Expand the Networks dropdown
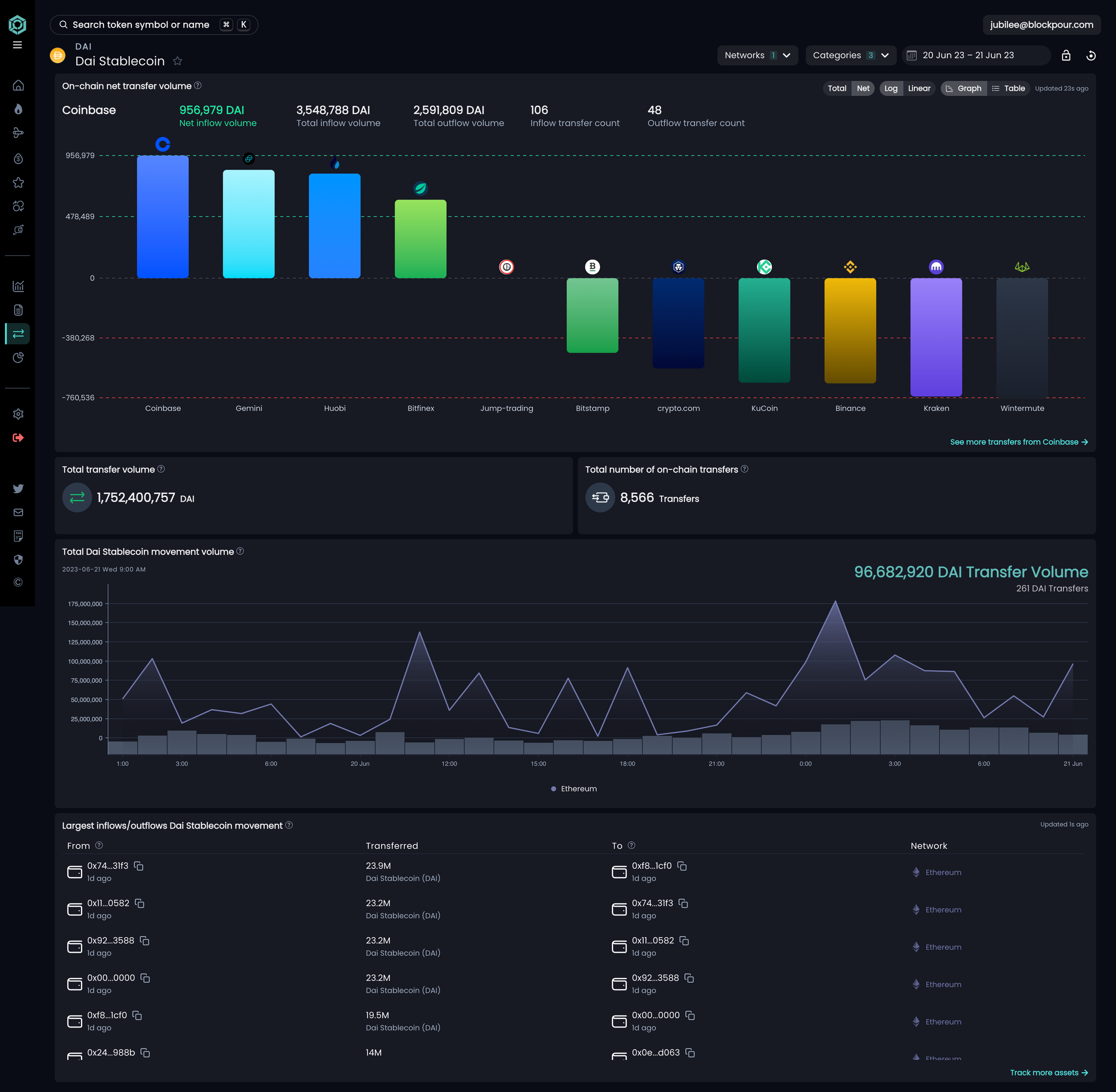 (757, 56)
